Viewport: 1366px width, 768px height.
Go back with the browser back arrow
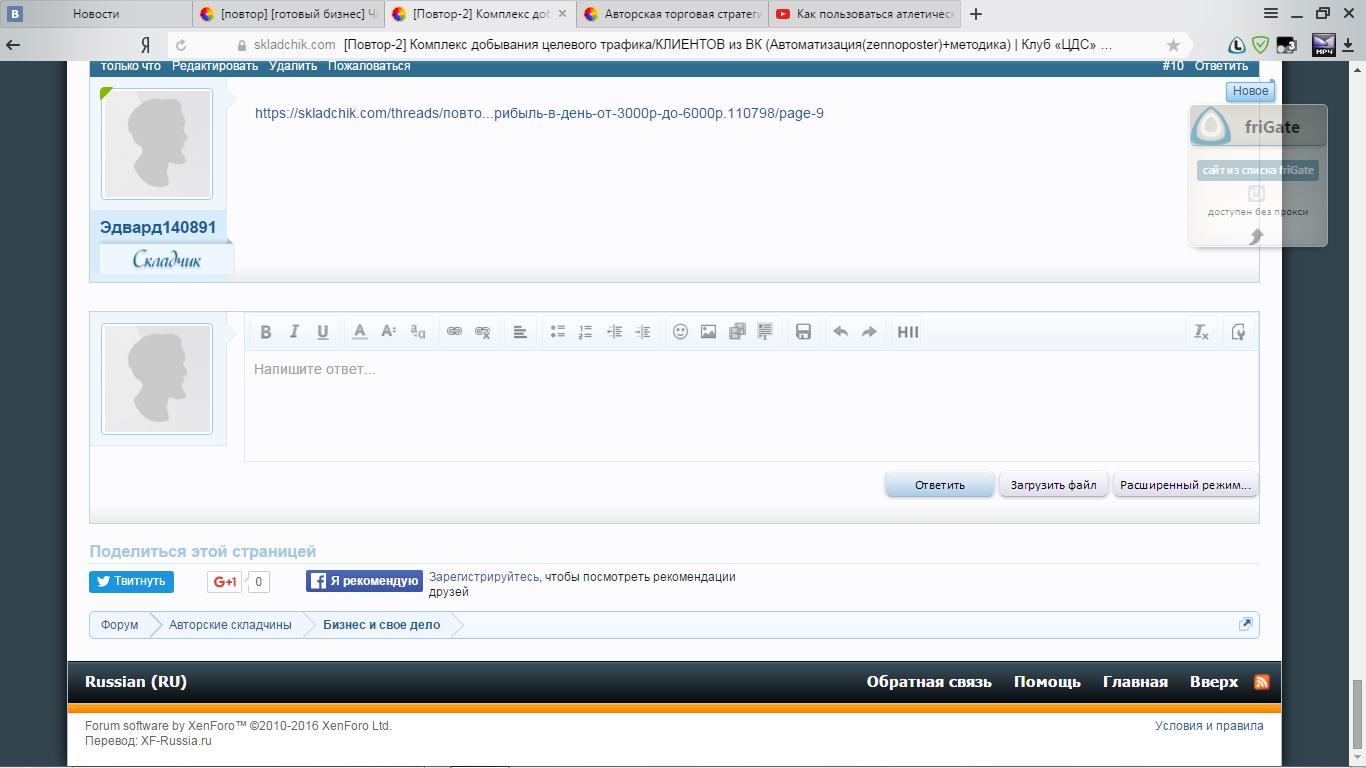coord(13,45)
